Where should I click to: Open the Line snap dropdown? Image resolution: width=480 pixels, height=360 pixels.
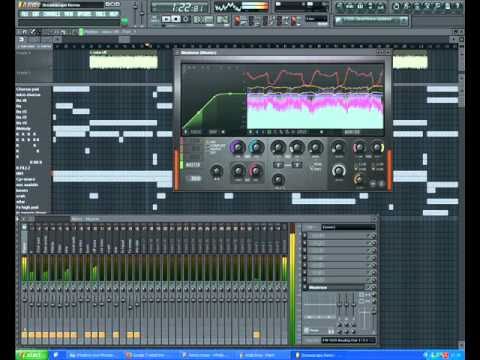click(316, 19)
